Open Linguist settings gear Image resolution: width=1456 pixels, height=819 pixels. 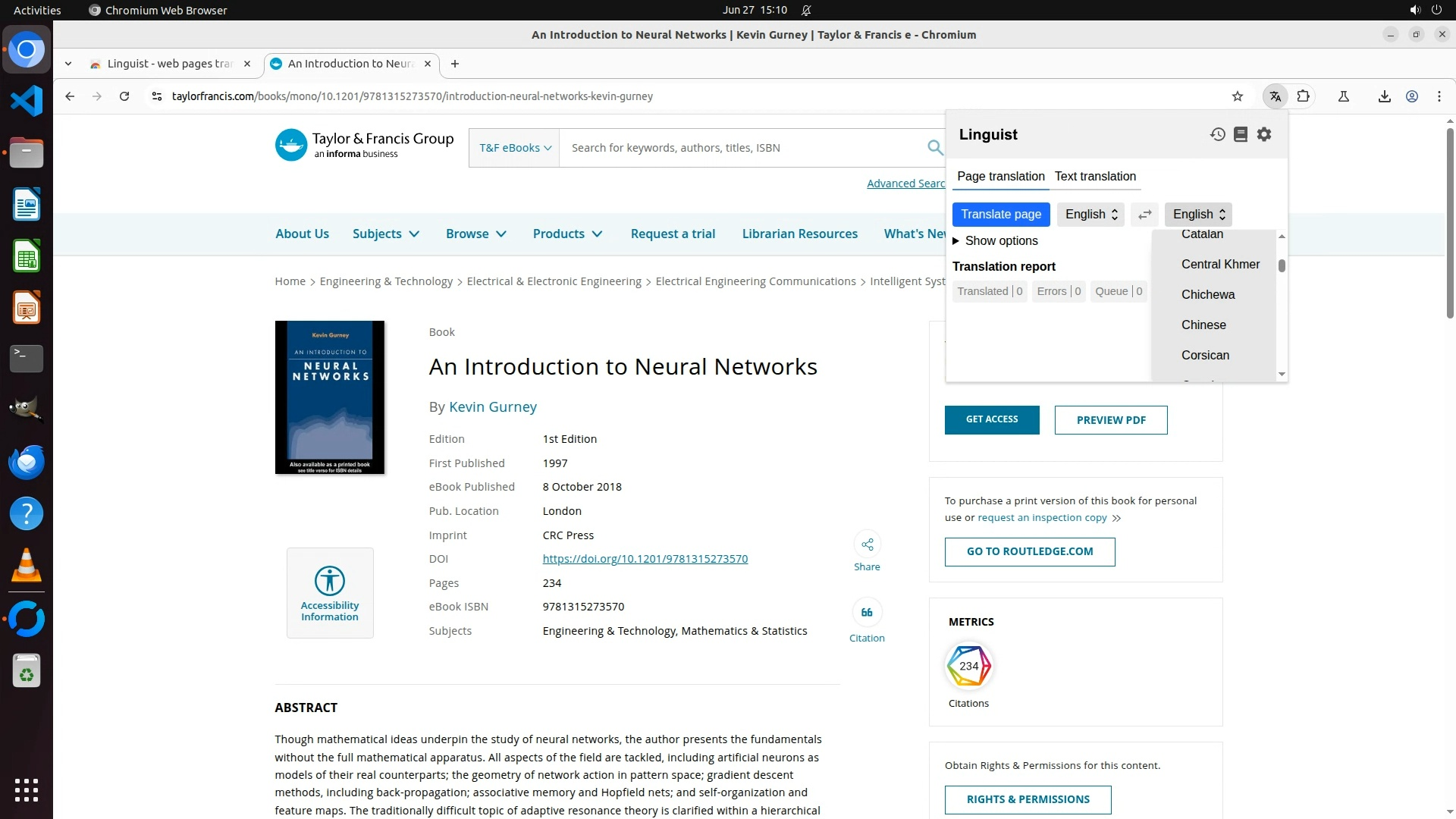click(1264, 134)
